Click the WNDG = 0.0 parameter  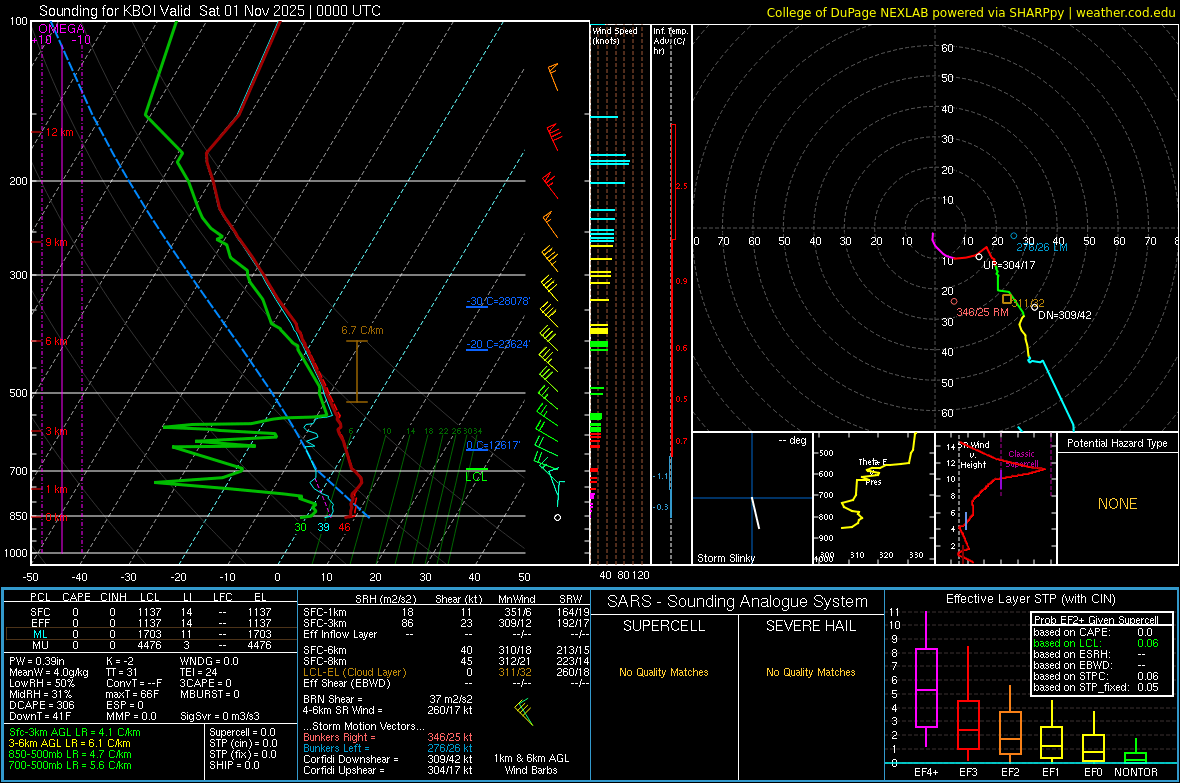pos(209,661)
